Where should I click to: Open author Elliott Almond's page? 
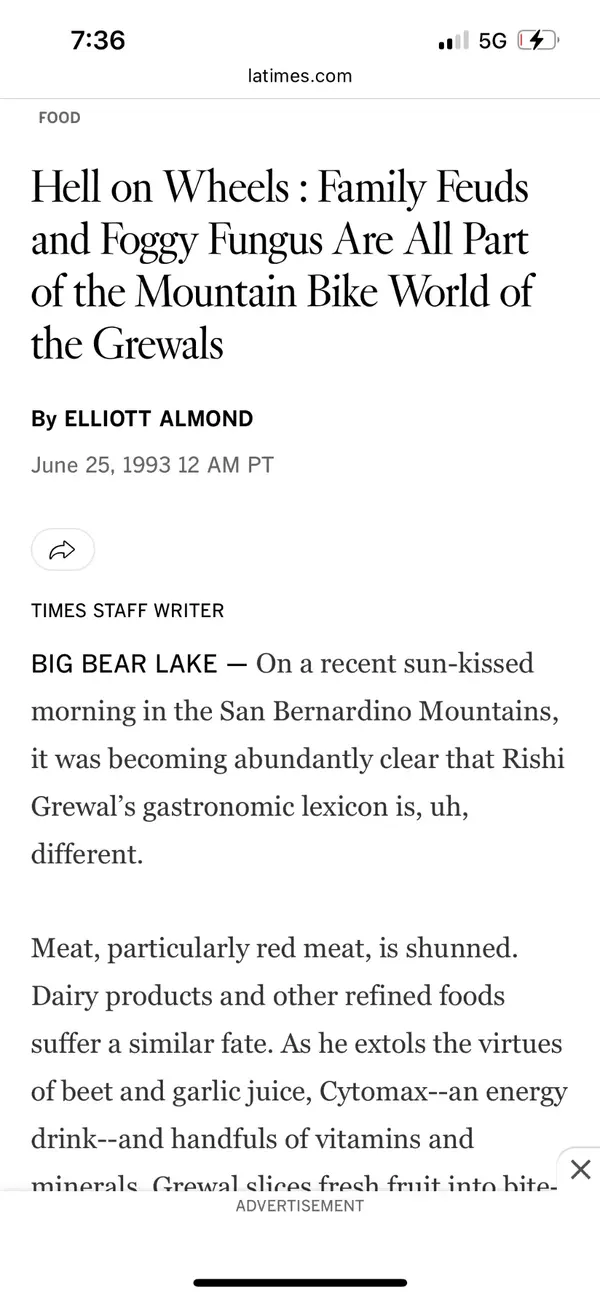158,419
